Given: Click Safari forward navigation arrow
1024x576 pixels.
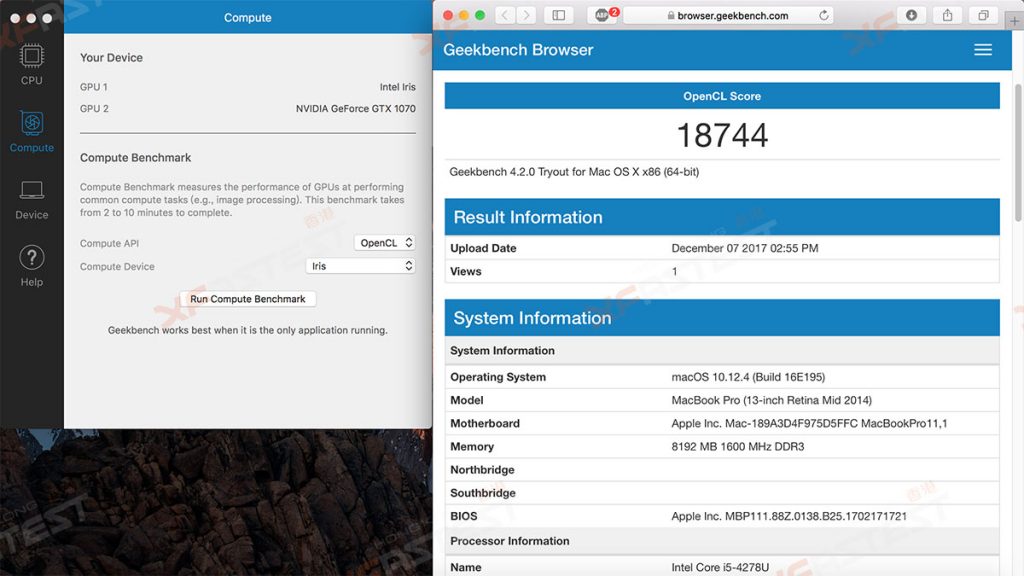Looking at the screenshot, I should pyautogui.click(x=526, y=15).
